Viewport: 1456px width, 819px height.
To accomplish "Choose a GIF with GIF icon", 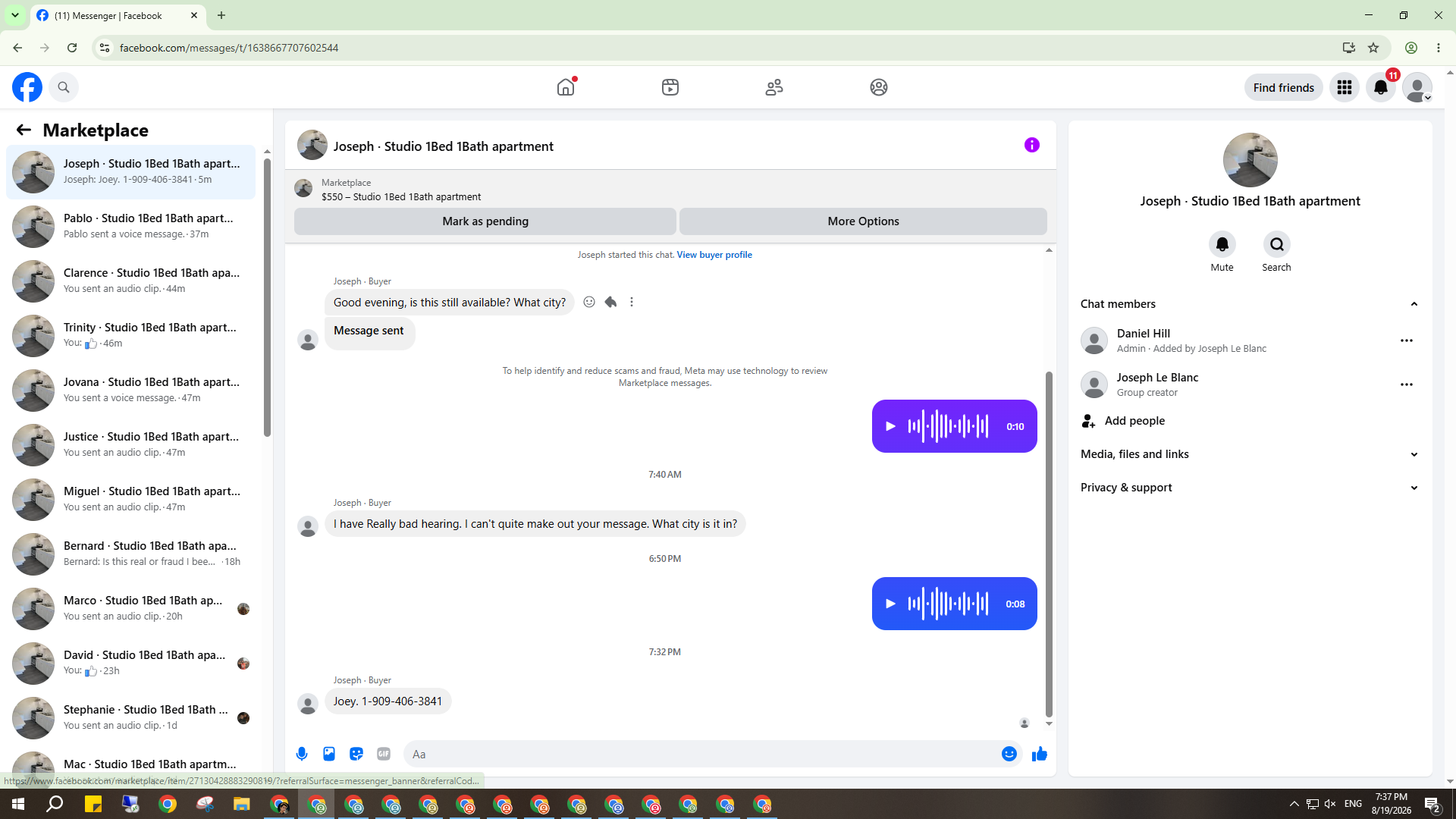I will [384, 754].
